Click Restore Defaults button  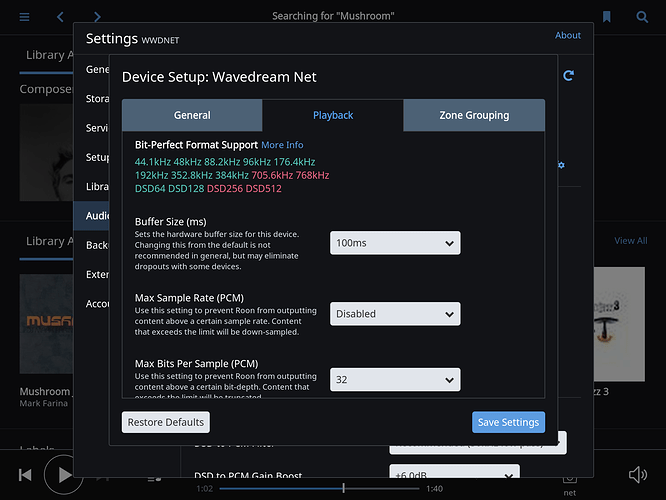click(166, 422)
